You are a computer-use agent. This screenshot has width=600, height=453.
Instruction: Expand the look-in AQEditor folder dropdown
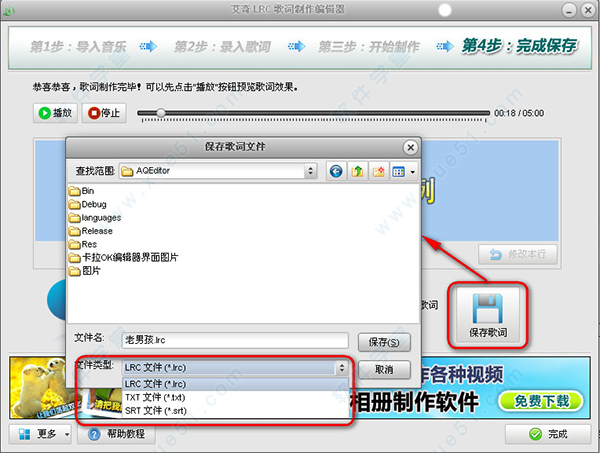pyautogui.click(x=310, y=172)
